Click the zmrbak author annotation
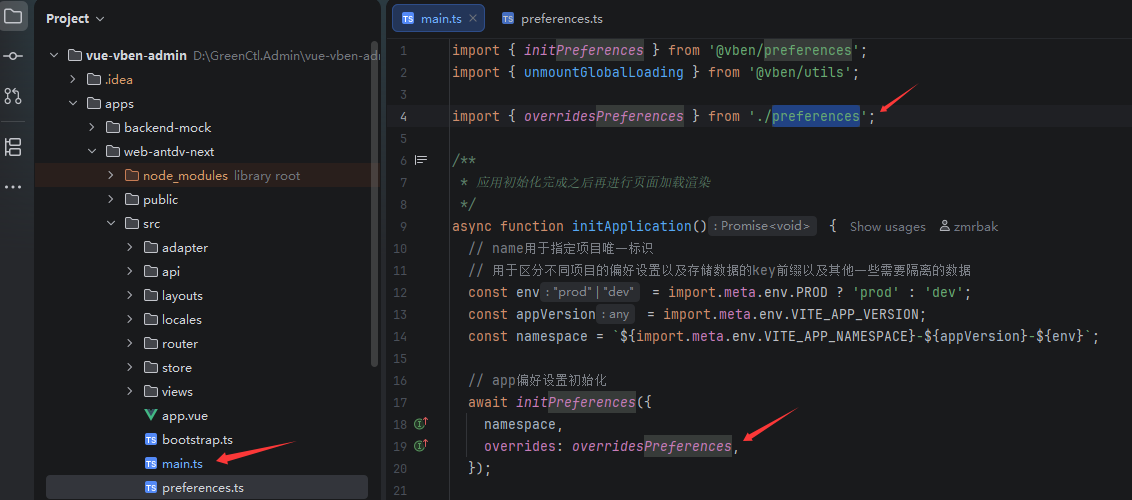 pyautogui.click(x=969, y=227)
